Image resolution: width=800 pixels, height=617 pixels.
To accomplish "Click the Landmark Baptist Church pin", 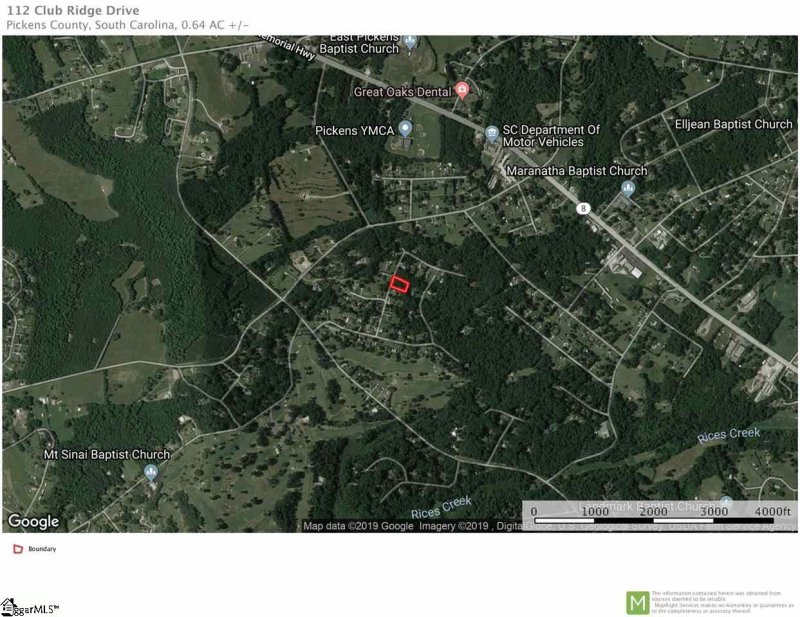I will [x=726, y=502].
